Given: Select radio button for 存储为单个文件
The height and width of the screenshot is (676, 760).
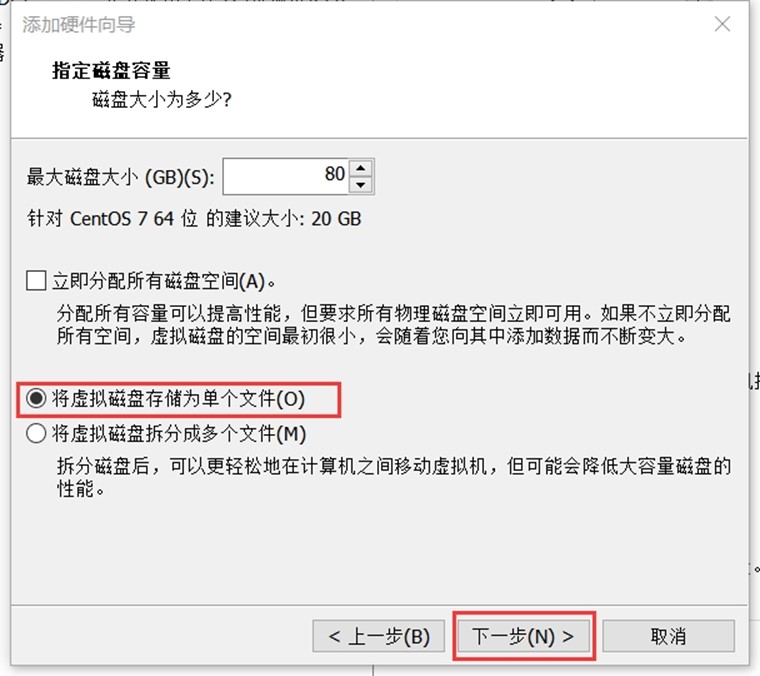Looking at the screenshot, I should (36, 398).
